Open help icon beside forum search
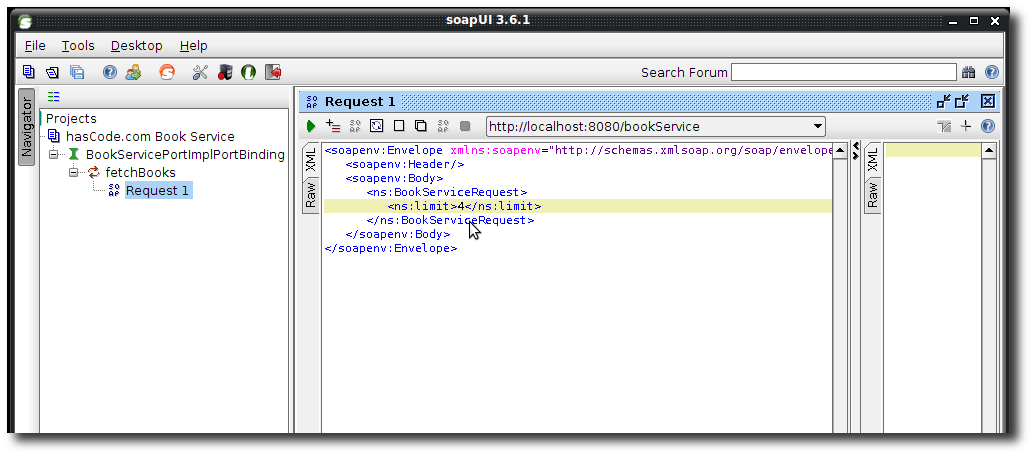Screen dimensions: 1033x456 (x=991, y=72)
